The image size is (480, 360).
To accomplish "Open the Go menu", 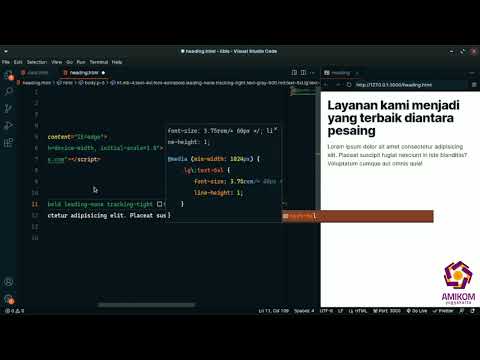I will pyautogui.click(x=69, y=62).
